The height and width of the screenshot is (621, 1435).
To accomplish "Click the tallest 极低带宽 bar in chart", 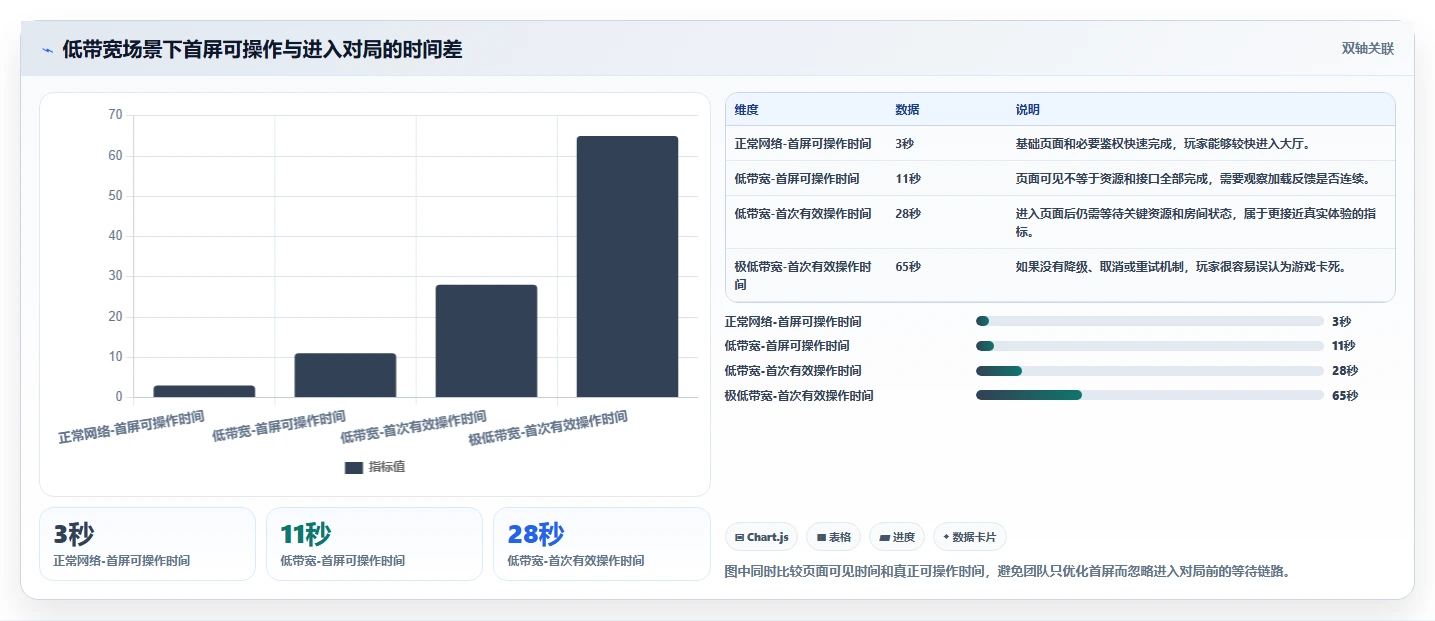I will click(x=627, y=266).
